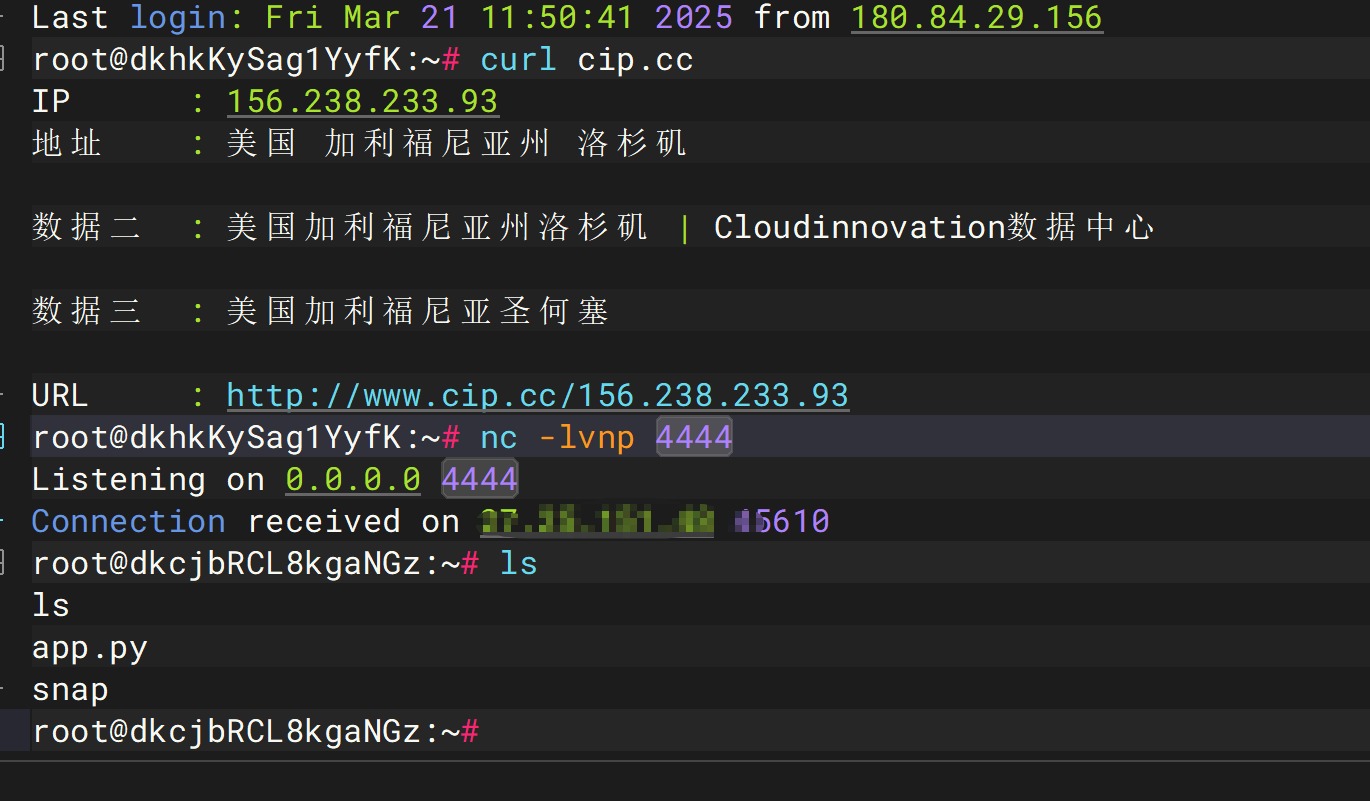1370x801 pixels.
Task: Select highlighted 4444 in the nc command
Action: coord(694,437)
